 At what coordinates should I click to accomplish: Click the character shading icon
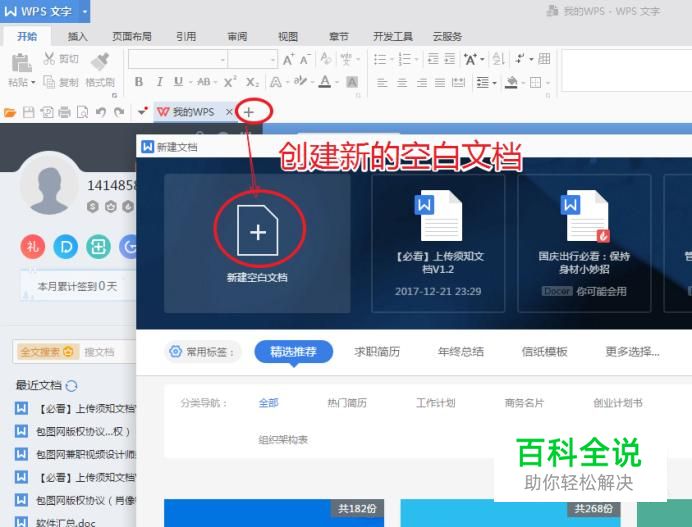(352, 82)
